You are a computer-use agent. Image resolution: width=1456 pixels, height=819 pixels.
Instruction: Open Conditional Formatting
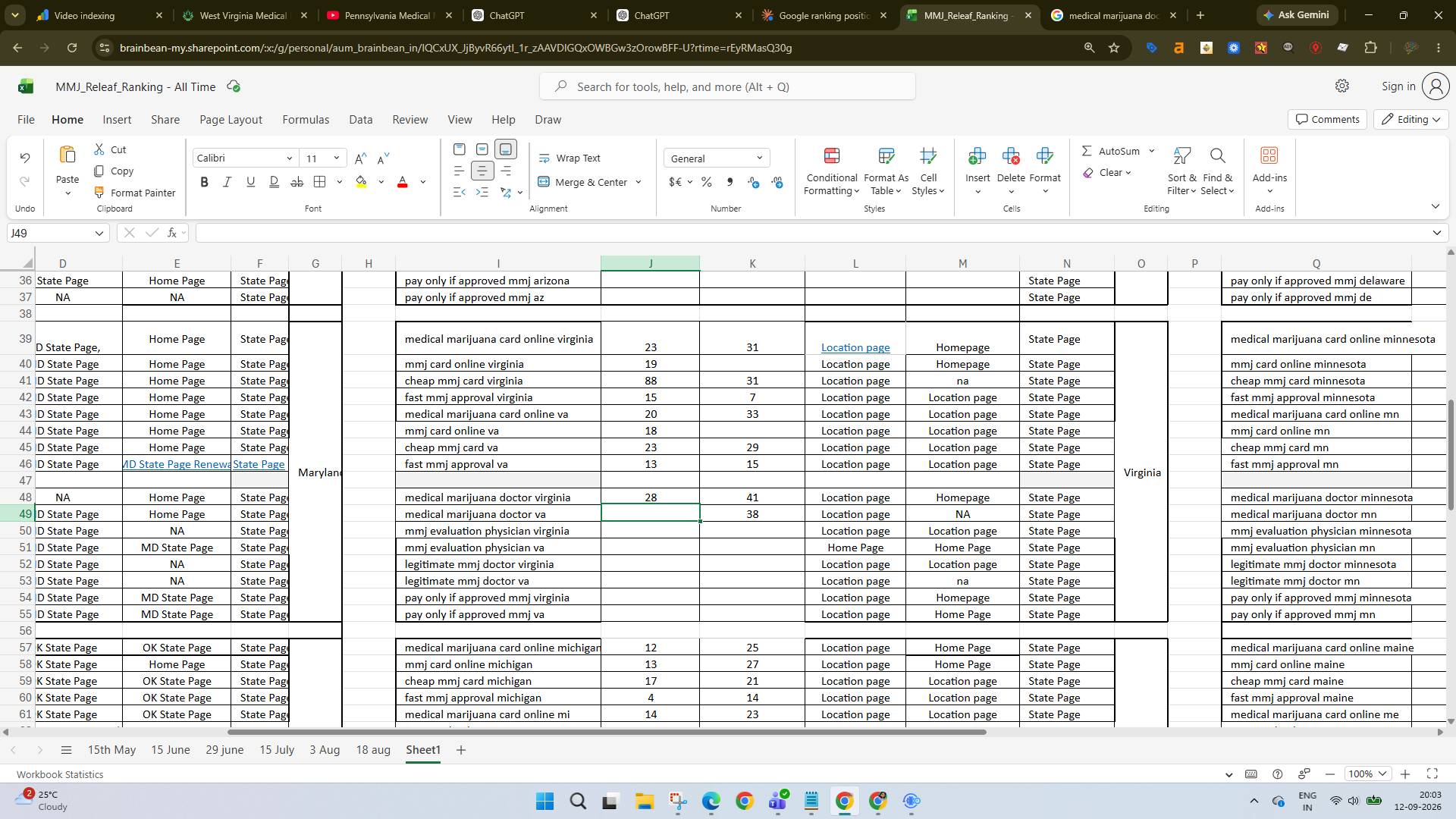(831, 172)
